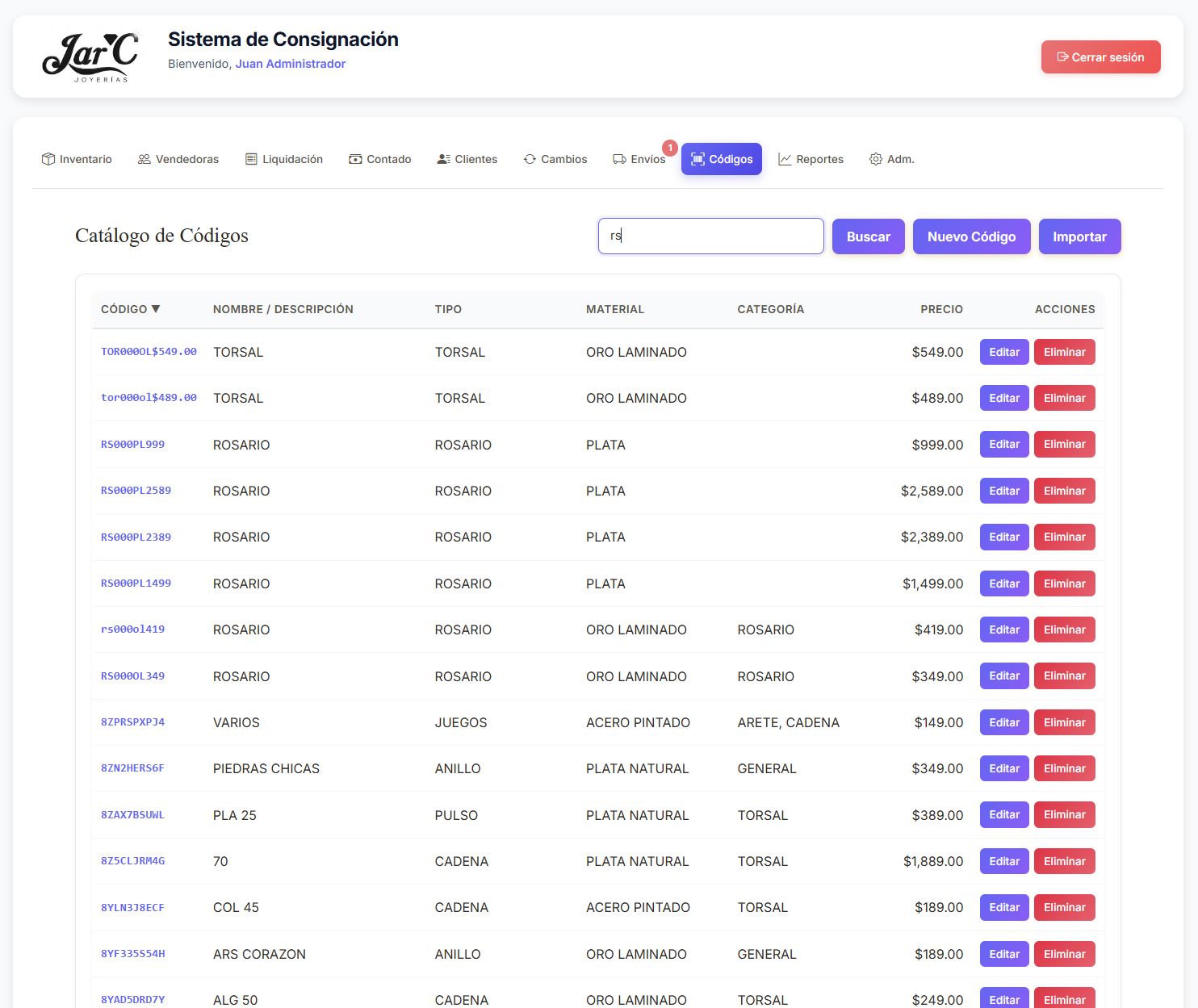
Task: Click the MATERIAL column header
Action: tap(615, 309)
